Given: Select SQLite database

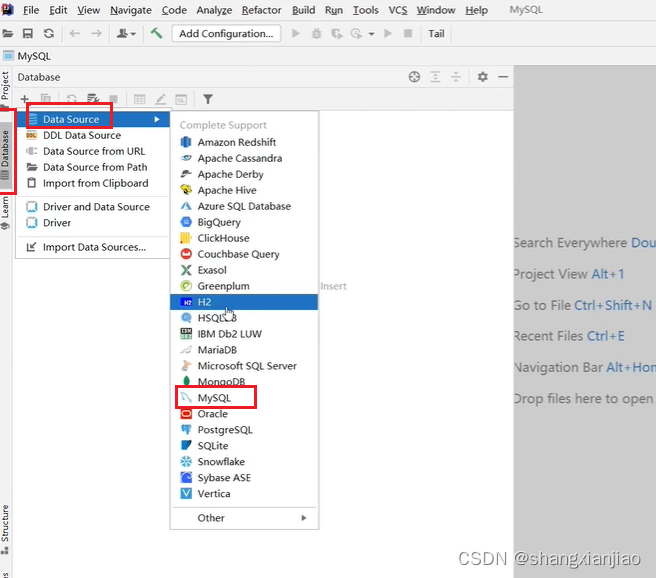Looking at the screenshot, I should [244, 445].
